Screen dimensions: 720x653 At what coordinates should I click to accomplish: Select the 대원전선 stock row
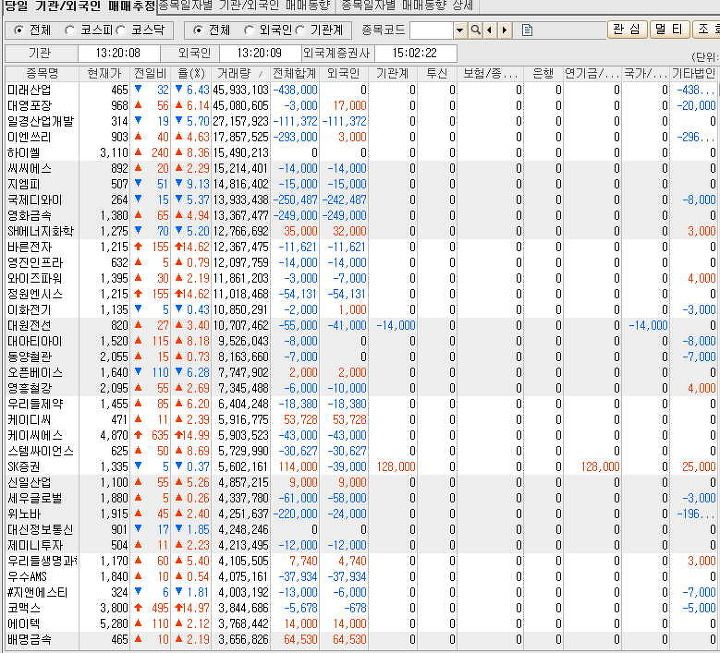pos(361,326)
